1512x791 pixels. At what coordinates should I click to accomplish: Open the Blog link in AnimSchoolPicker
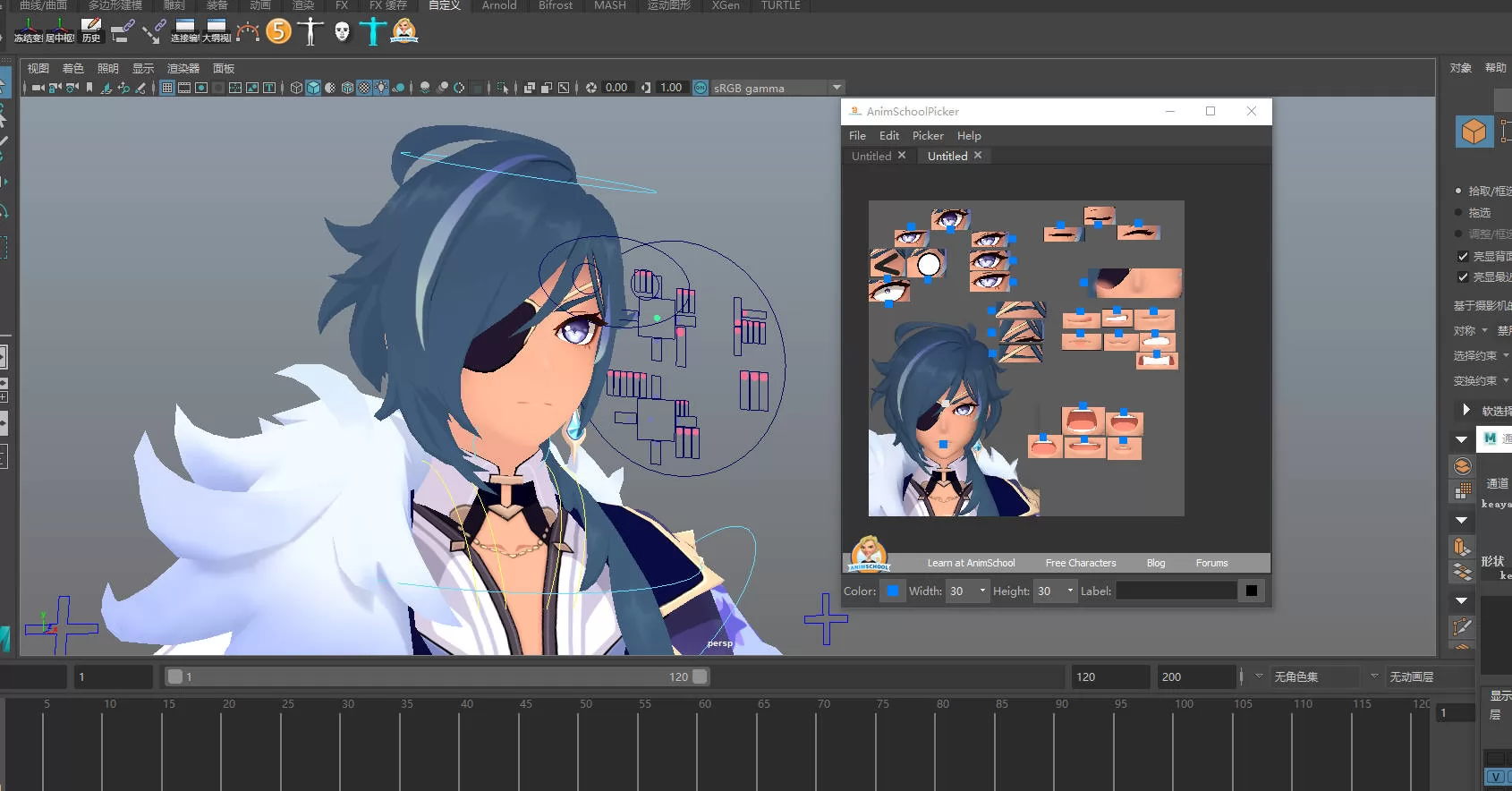pos(1156,563)
